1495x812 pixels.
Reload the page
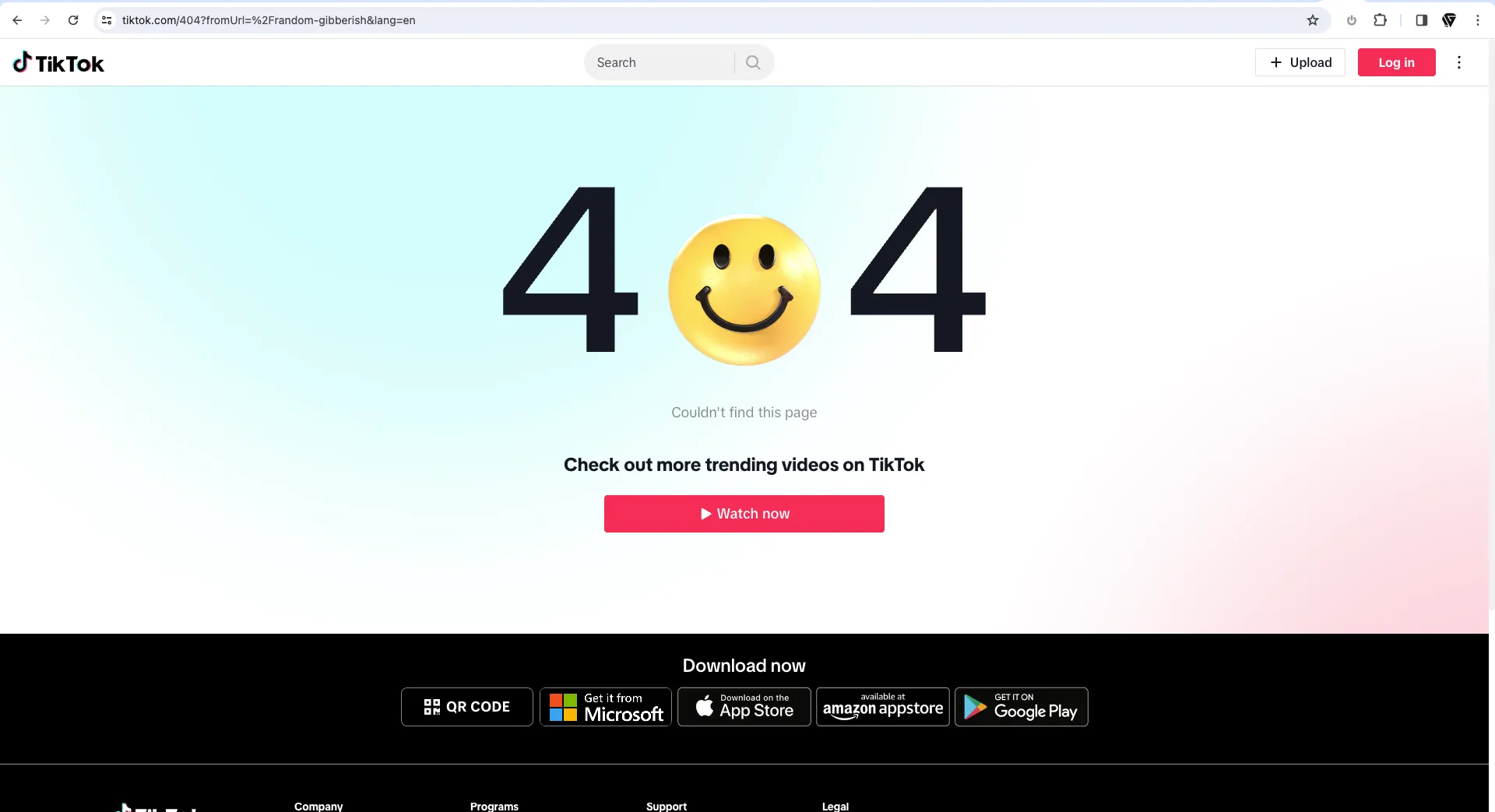73,20
